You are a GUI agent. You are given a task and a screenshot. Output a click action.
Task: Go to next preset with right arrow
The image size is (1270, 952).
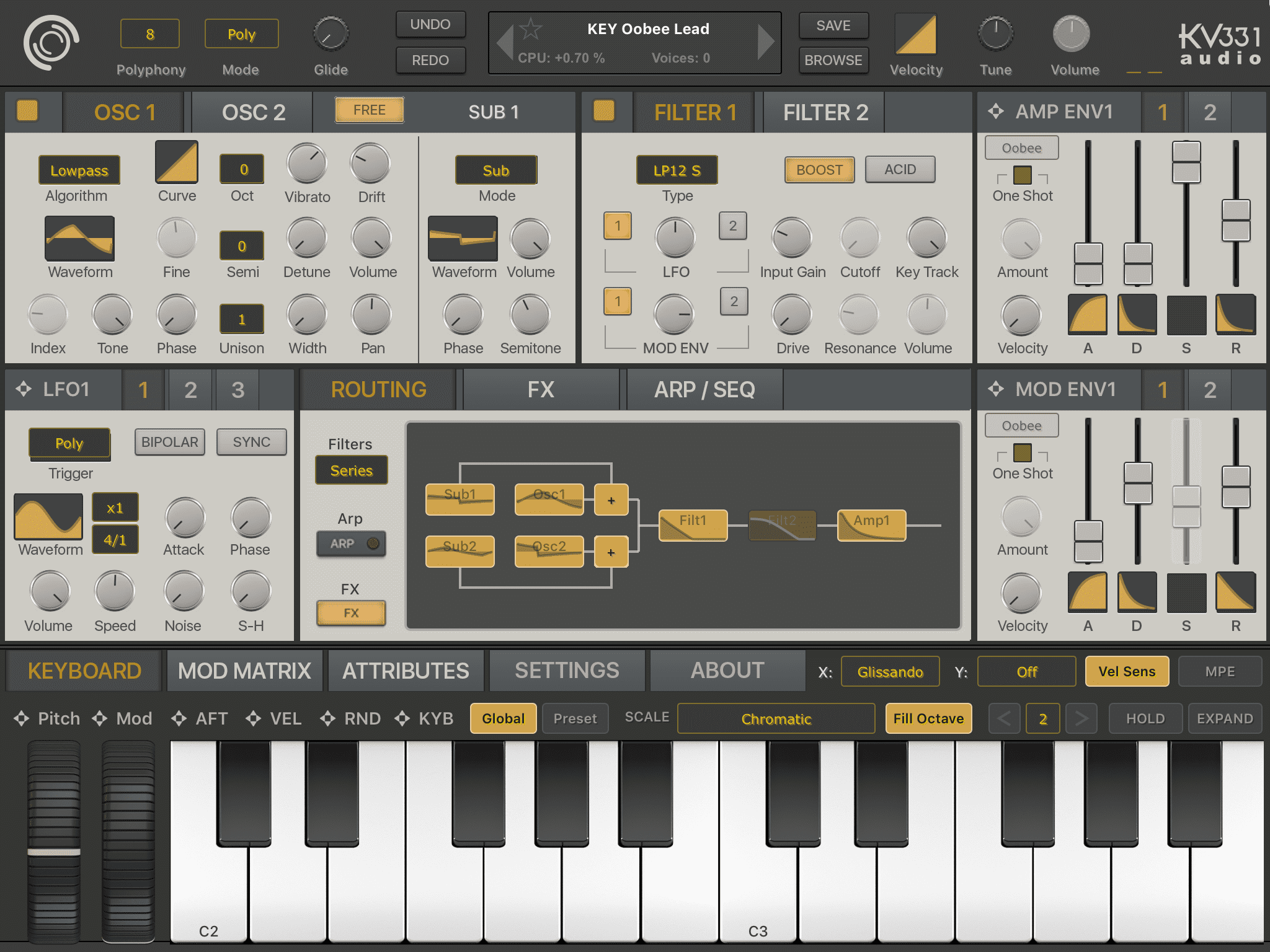click(x=766, y=43)
